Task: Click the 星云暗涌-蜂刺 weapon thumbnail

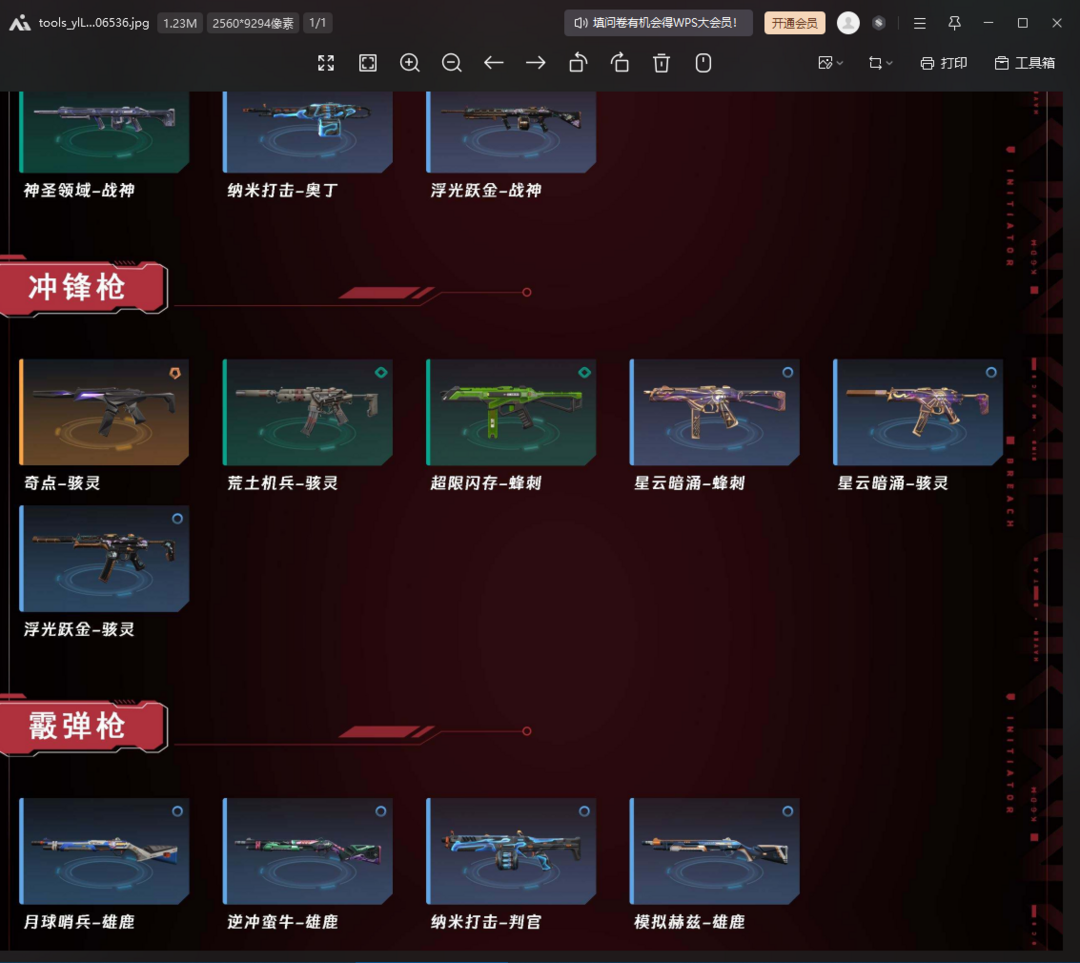Action: 714,412
